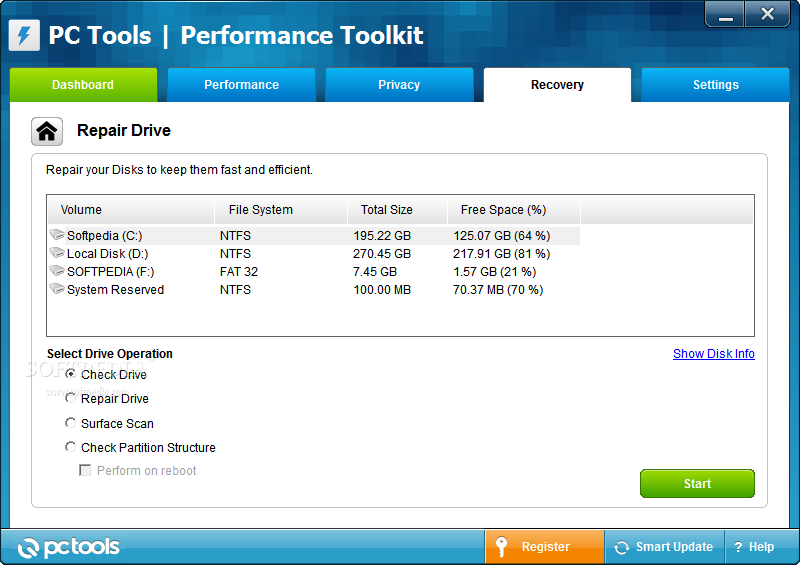Click the Register button label

coord(545,547)
